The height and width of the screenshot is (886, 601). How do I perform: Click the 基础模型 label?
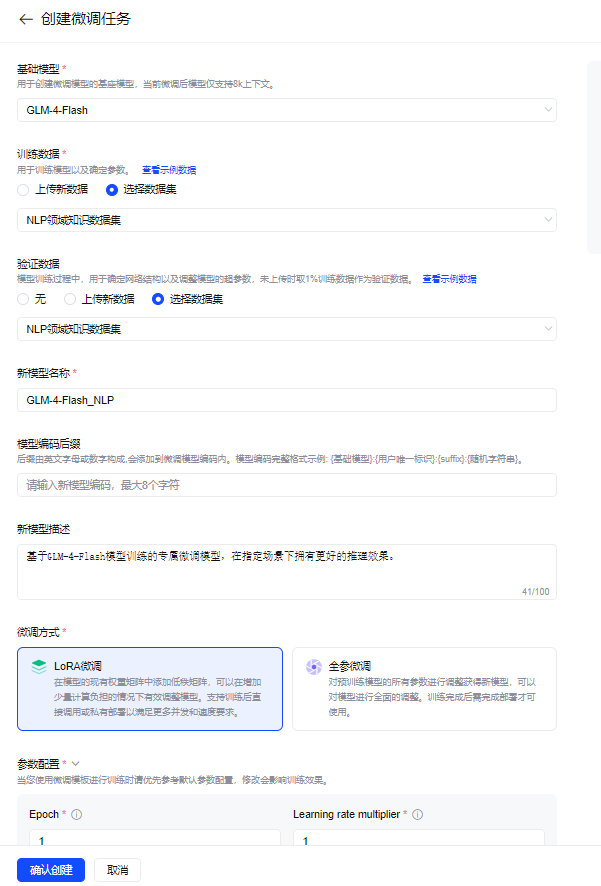(x=38, y=69)
